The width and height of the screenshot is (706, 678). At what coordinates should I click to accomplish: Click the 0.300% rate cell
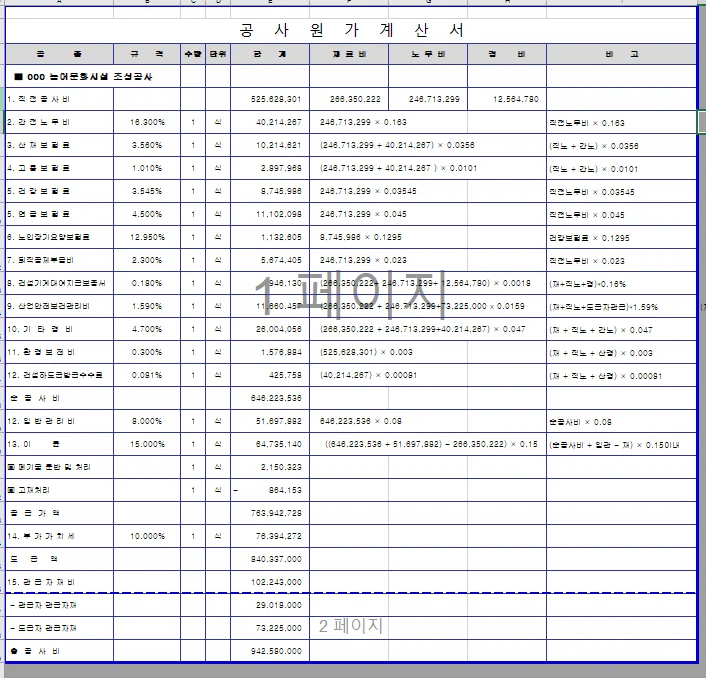(x=147, y=352)
